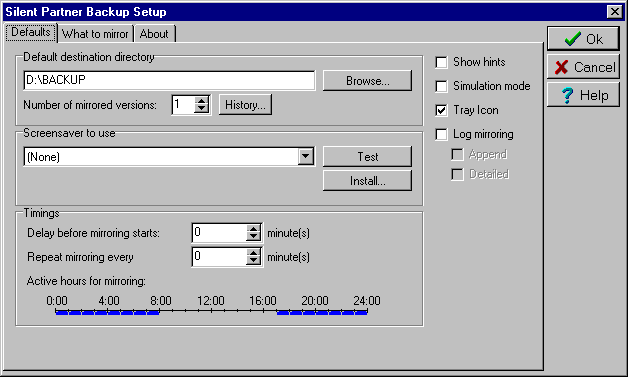628x377 pixels.
Task: Open the About tab
Action: point(154,34)
